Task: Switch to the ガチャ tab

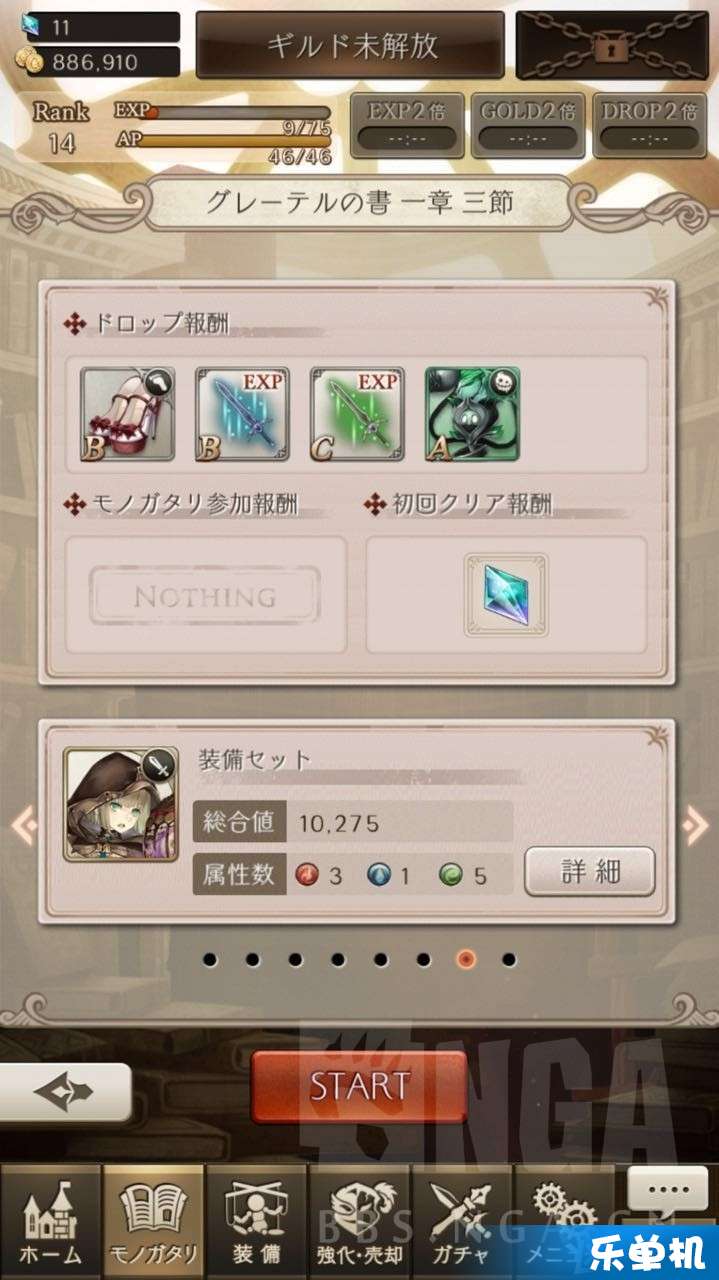Action: [x=462, y=1222]
